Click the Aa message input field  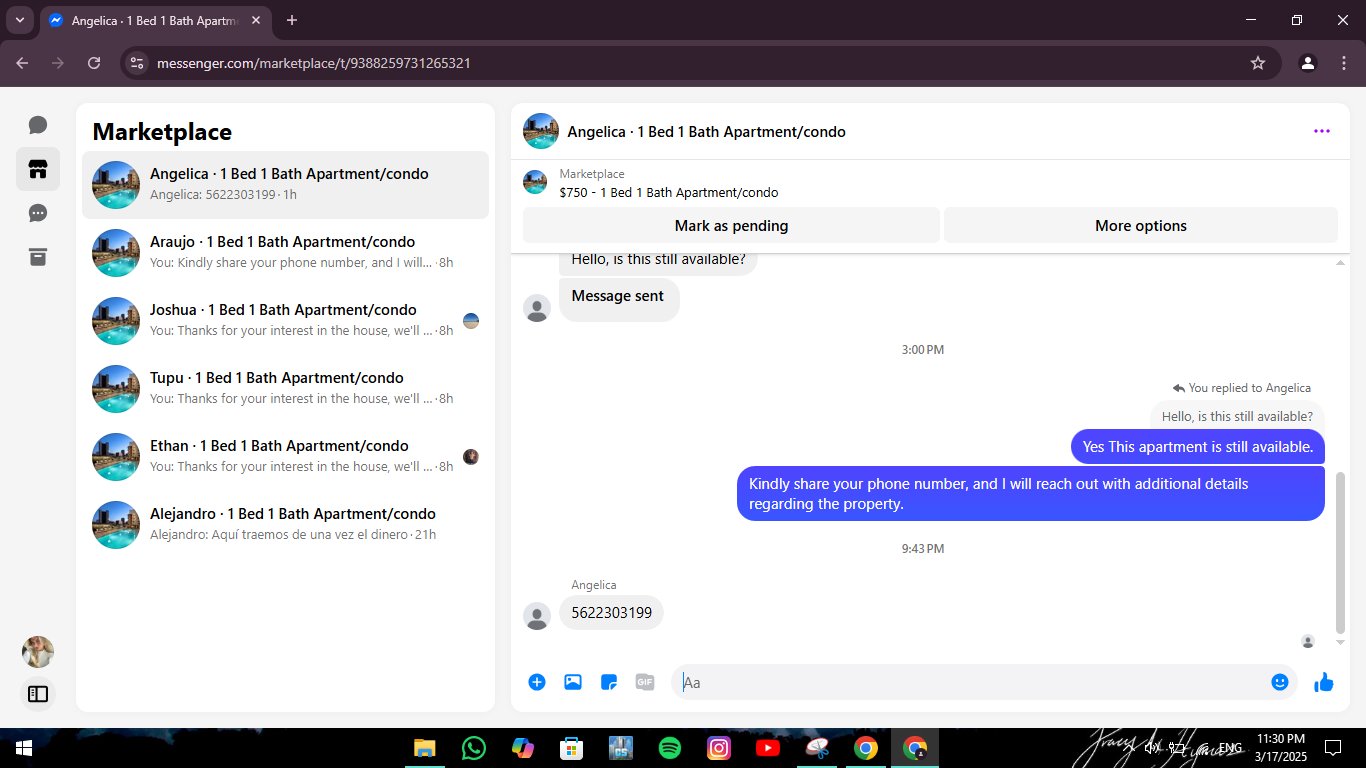click(x=970, y=682)
